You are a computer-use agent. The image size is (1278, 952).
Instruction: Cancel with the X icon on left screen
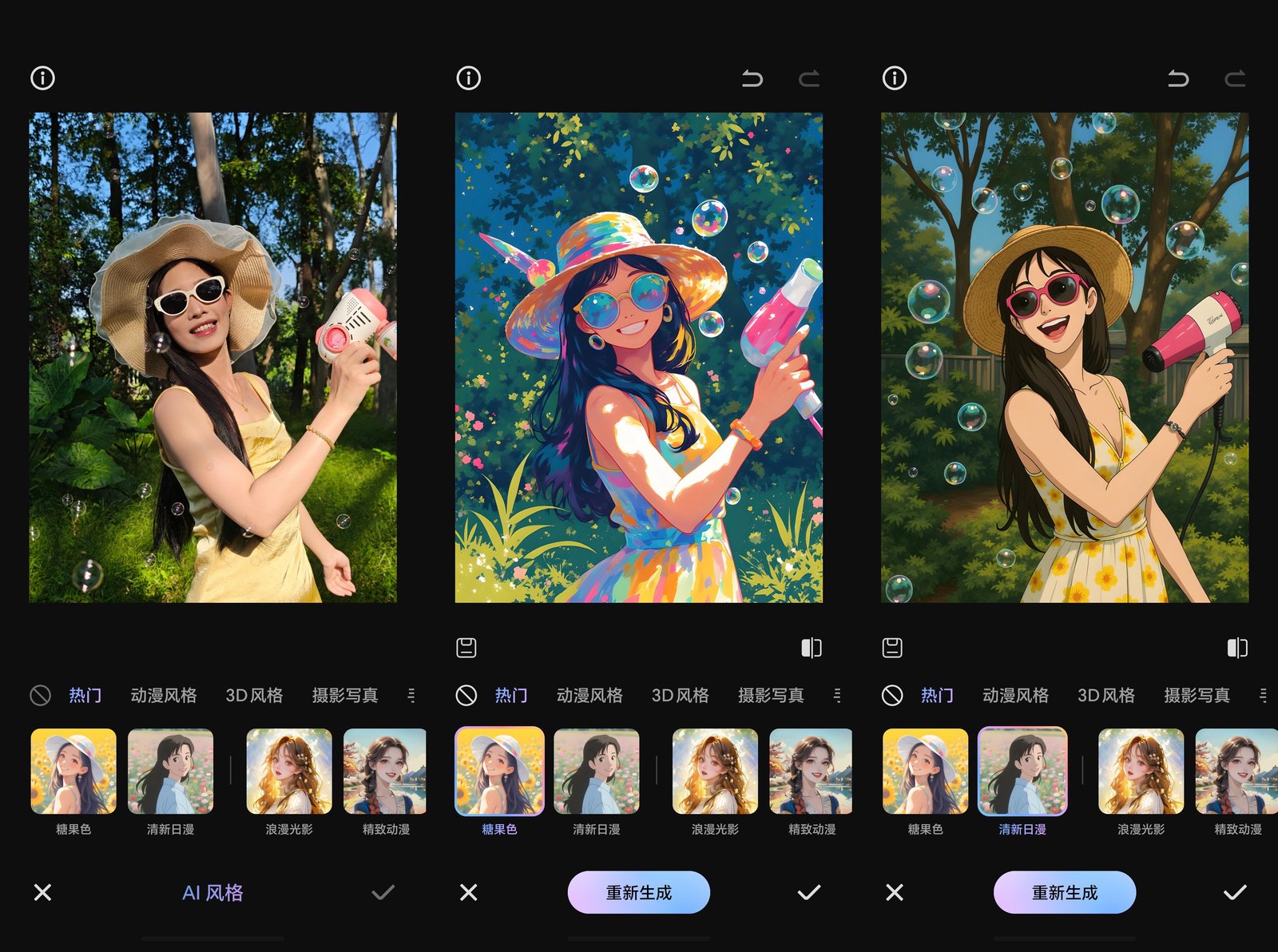pyautogui.click(x=42, y=892)
